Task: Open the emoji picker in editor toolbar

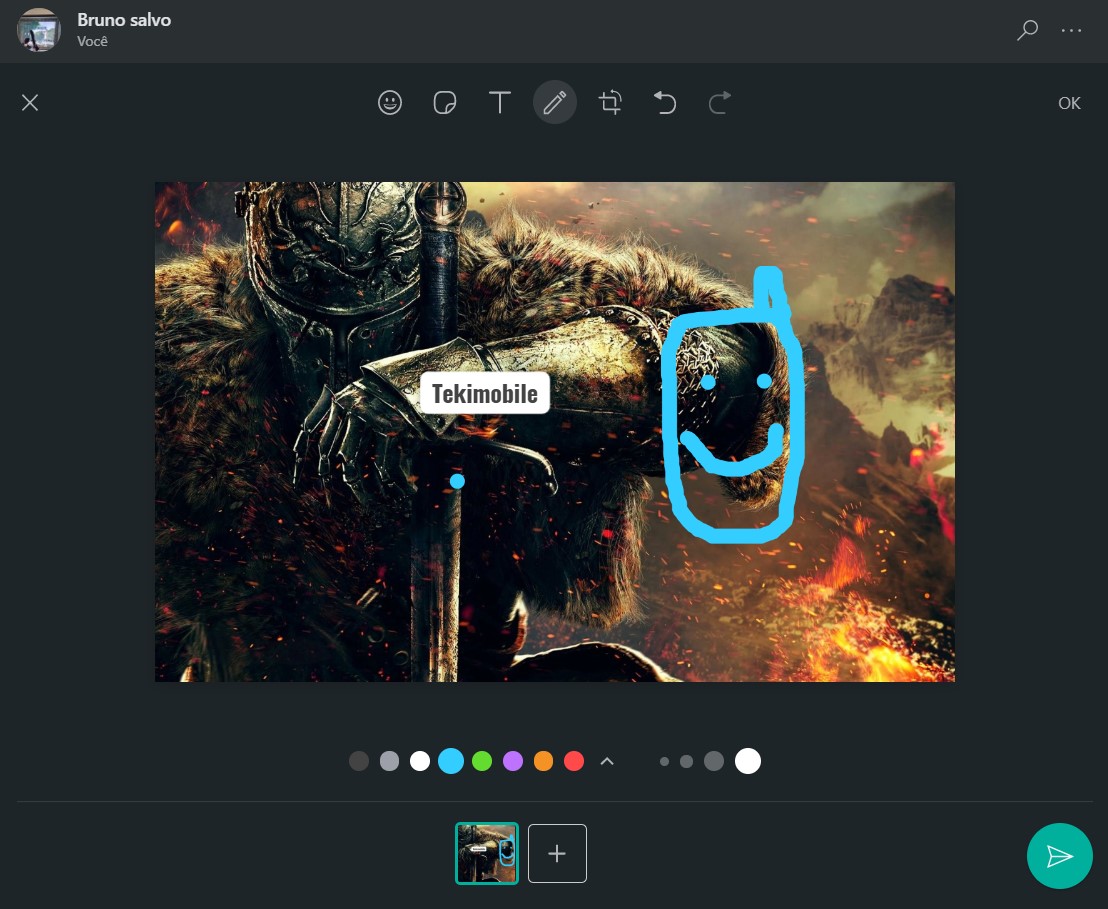Action: click(389, 102)
